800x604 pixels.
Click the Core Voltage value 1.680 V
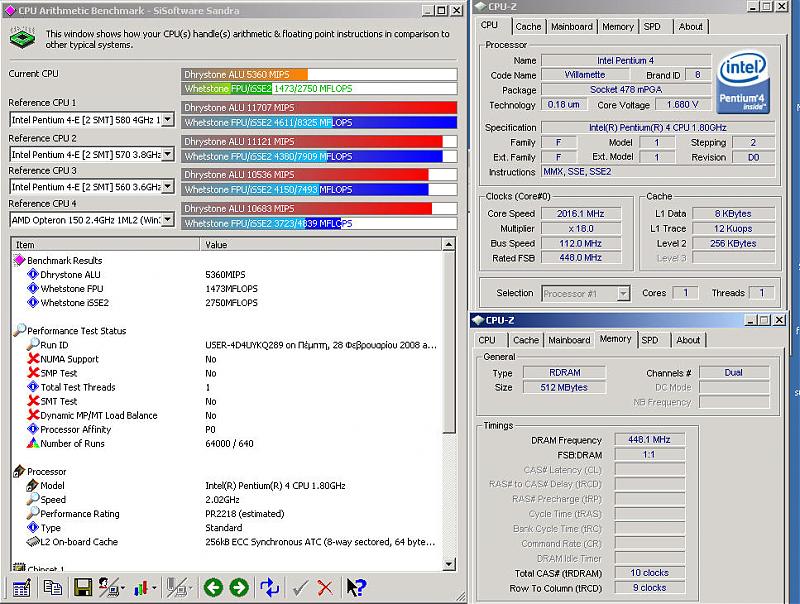(683, 105)
